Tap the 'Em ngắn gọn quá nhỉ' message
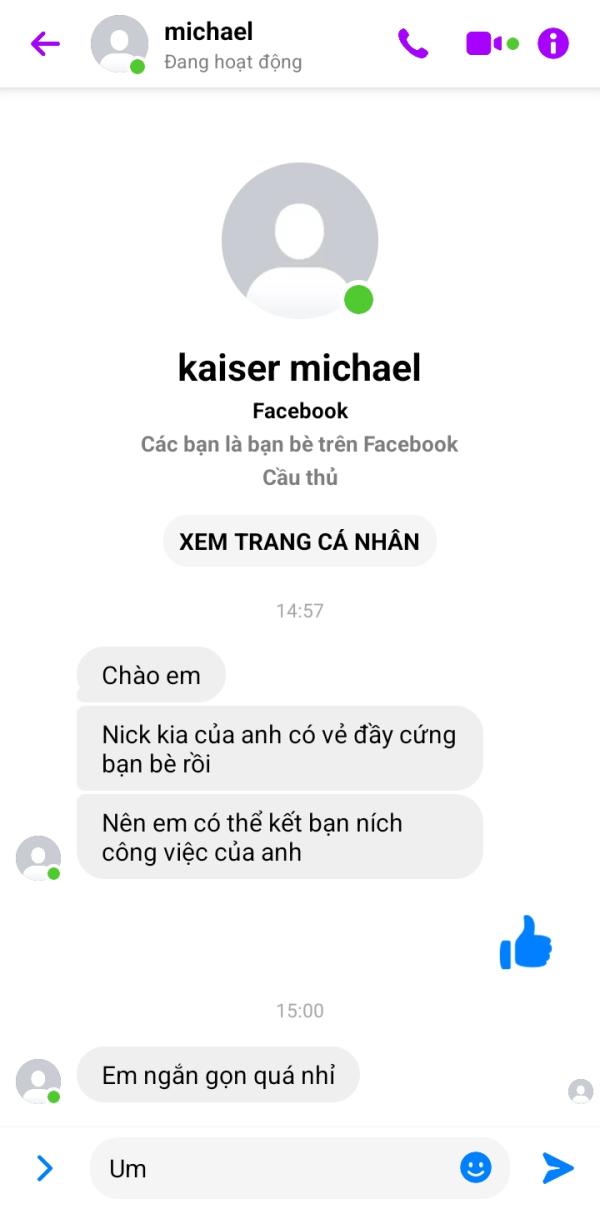Screen dimensions: 600x1209 [x=218, y=1075]
